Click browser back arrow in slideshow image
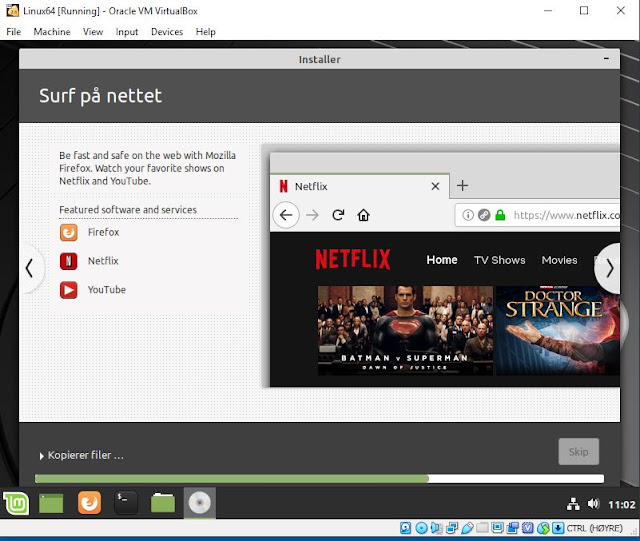640x541 pixels. [286, 215]
